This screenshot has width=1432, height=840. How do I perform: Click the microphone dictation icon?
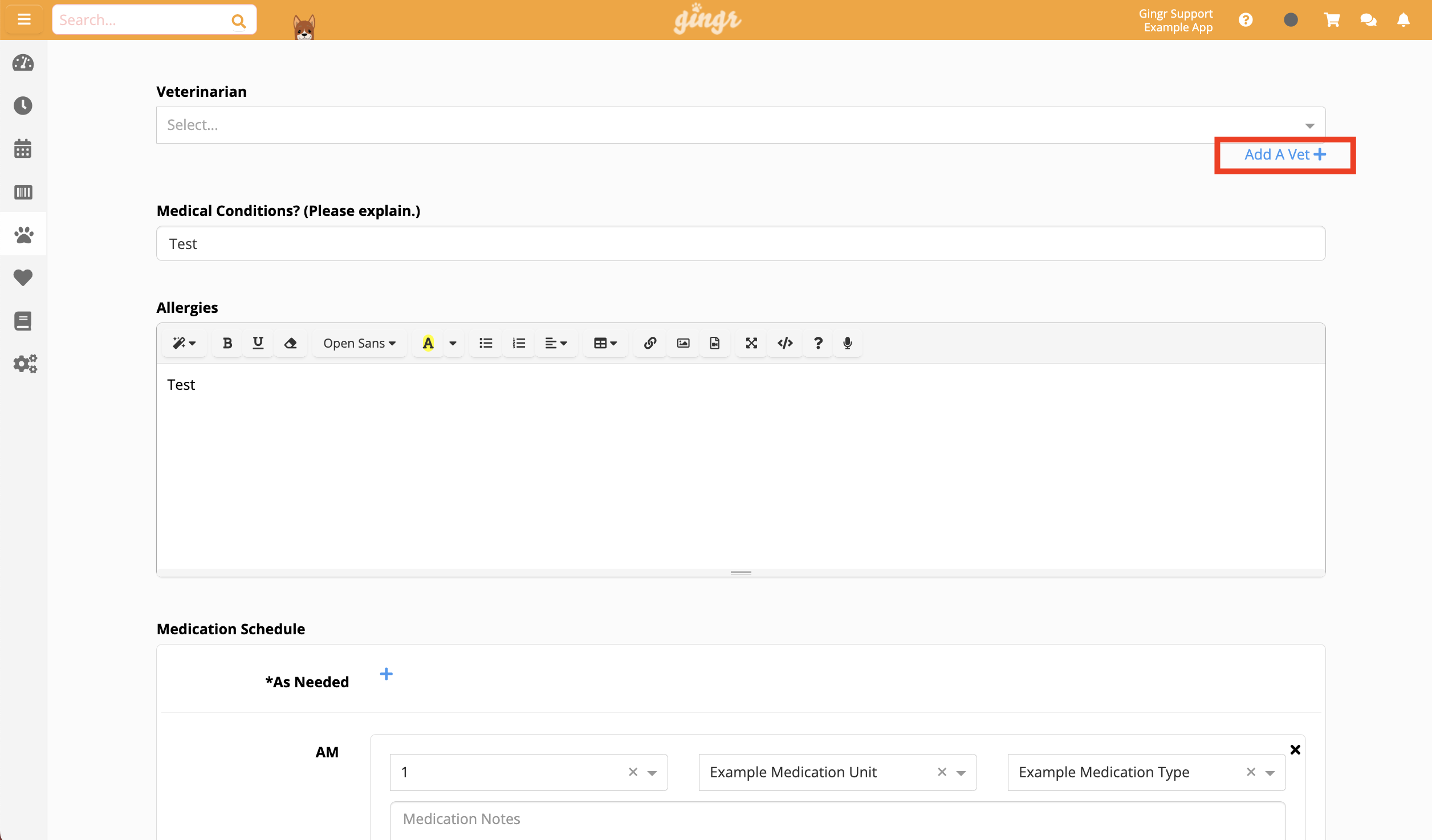click(848, 343)
